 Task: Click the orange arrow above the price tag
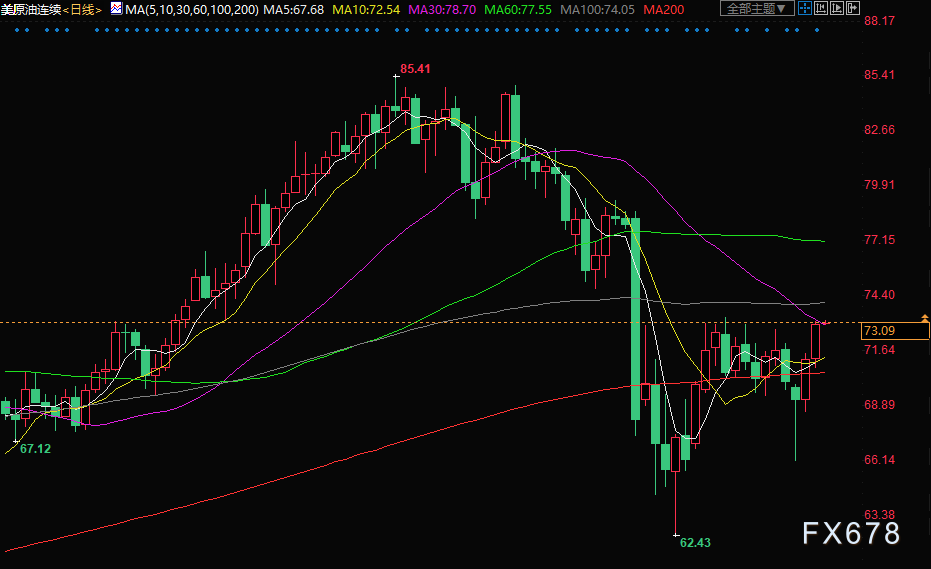click(x=924, y=318)
